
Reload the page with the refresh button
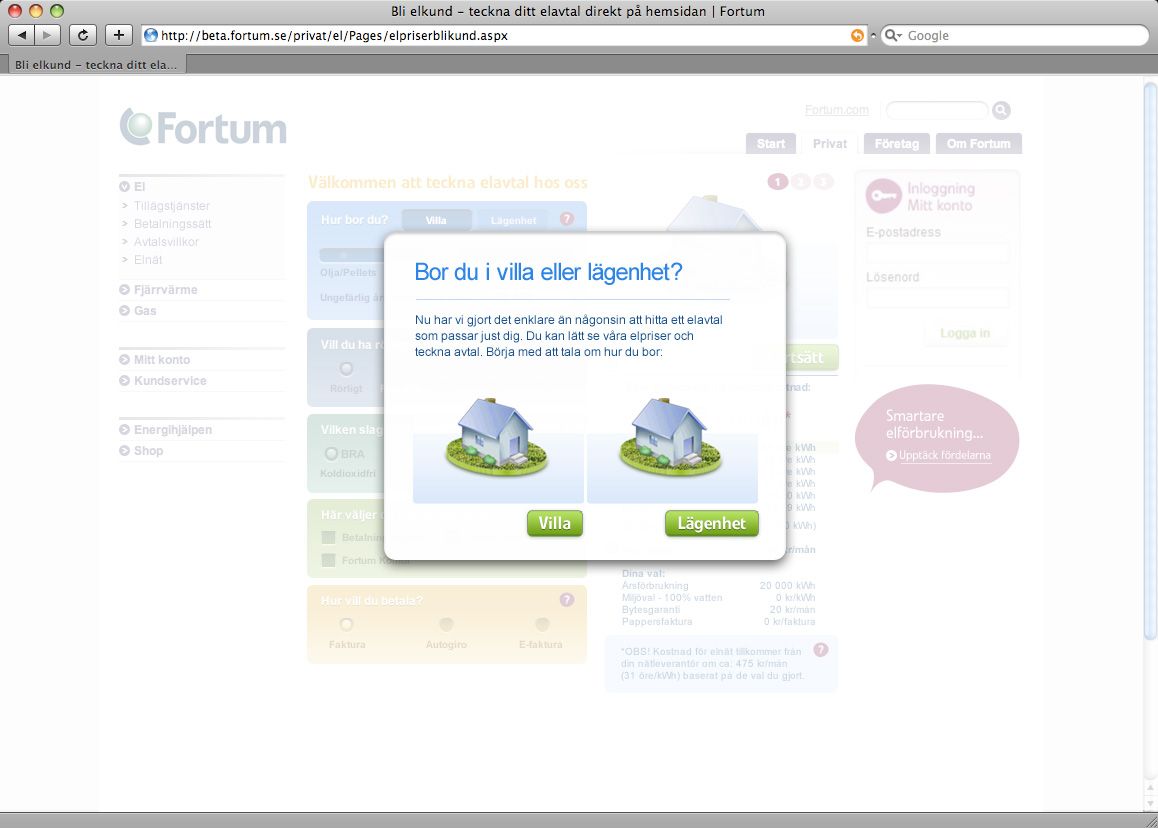(x=83, y=35)
